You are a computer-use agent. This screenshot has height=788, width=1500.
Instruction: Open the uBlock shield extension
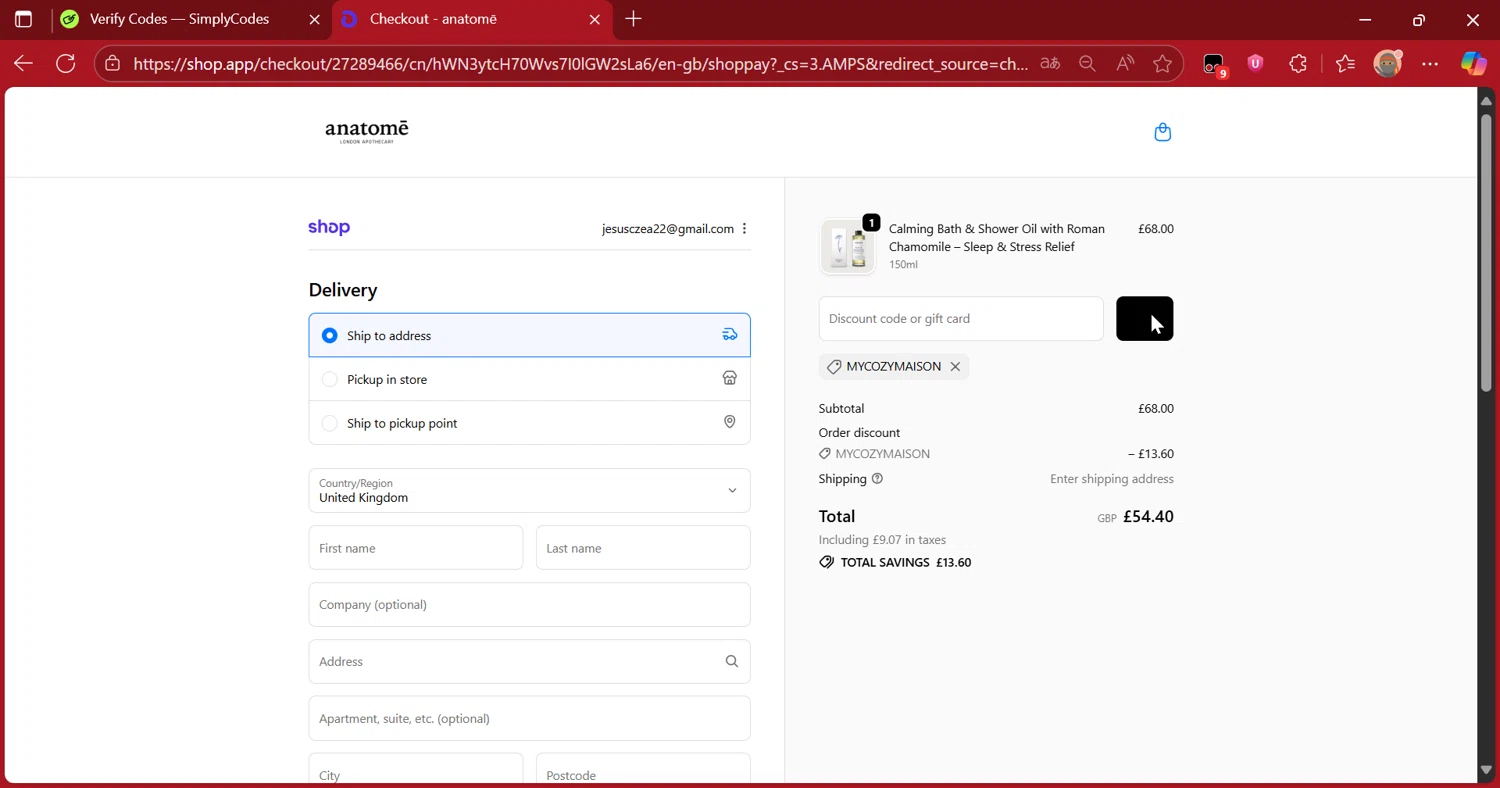[1255, 64]
